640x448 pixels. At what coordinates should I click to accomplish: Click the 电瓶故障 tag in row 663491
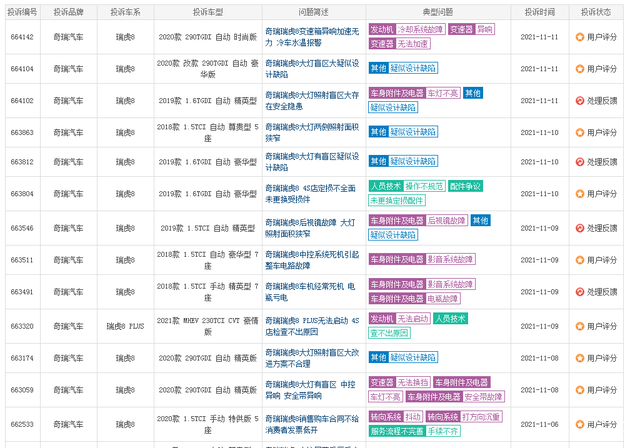(x=442, y=298)
